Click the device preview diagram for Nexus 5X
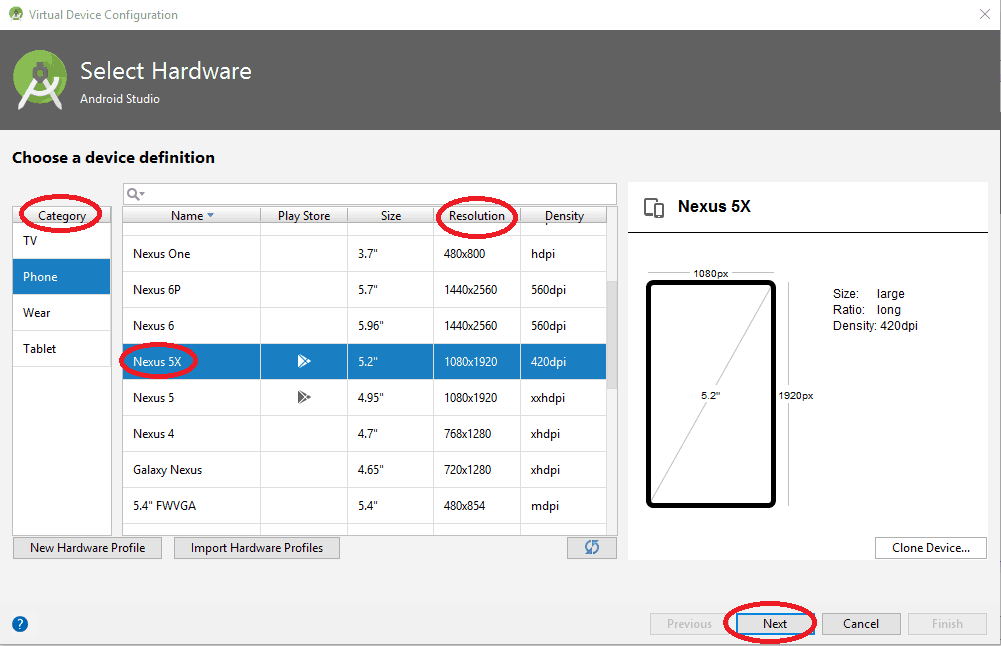This screenshot has height=646, width=1001. [711, 394]
